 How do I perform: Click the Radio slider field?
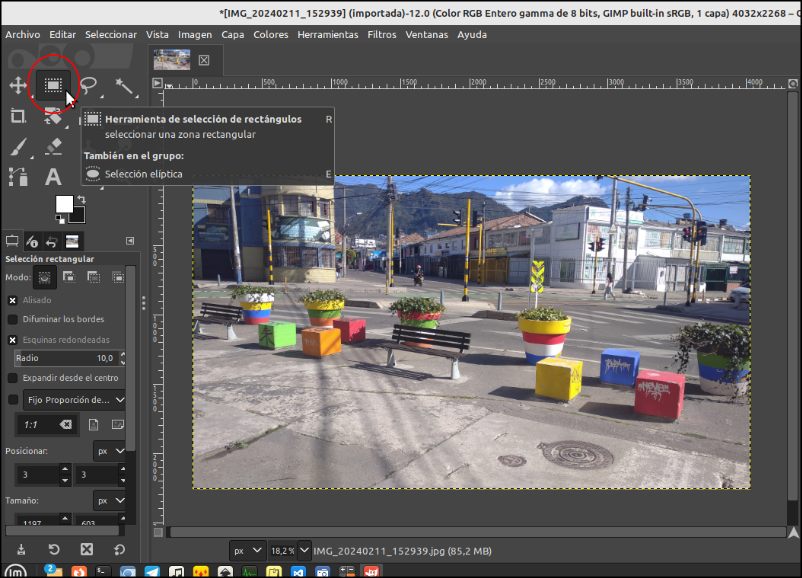(x=66, y=358)
